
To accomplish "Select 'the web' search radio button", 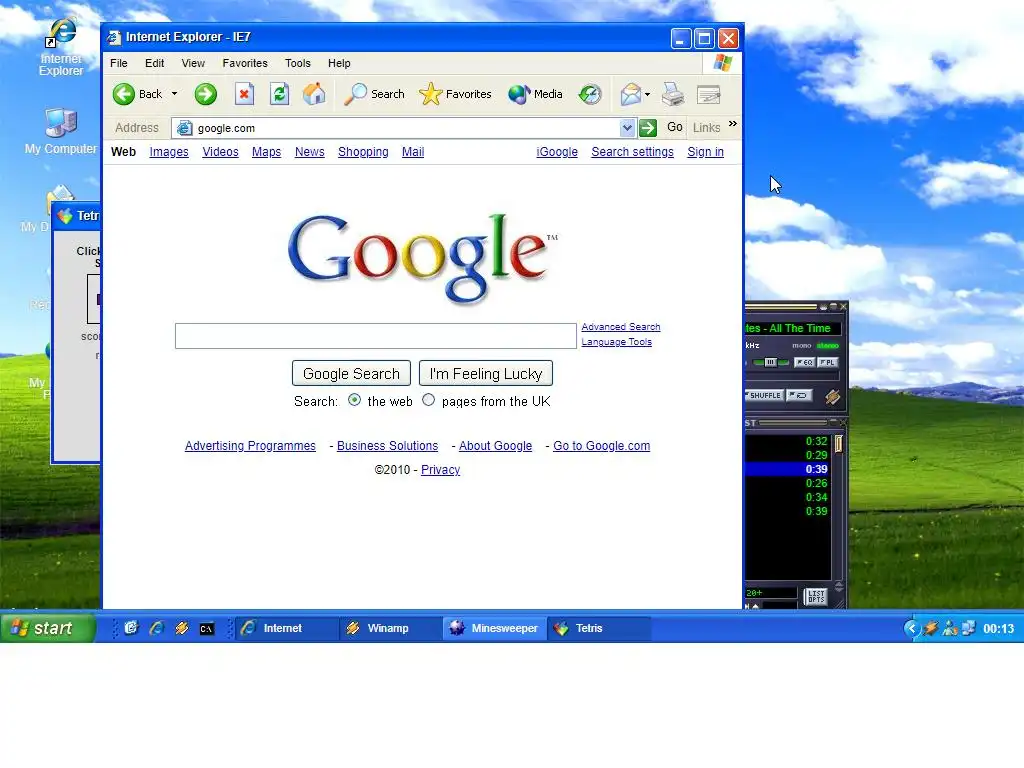I will coord(355,400).
